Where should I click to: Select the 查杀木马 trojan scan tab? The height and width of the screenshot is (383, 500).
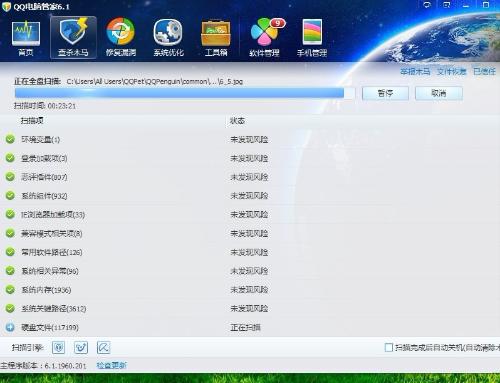click(73, 37)
